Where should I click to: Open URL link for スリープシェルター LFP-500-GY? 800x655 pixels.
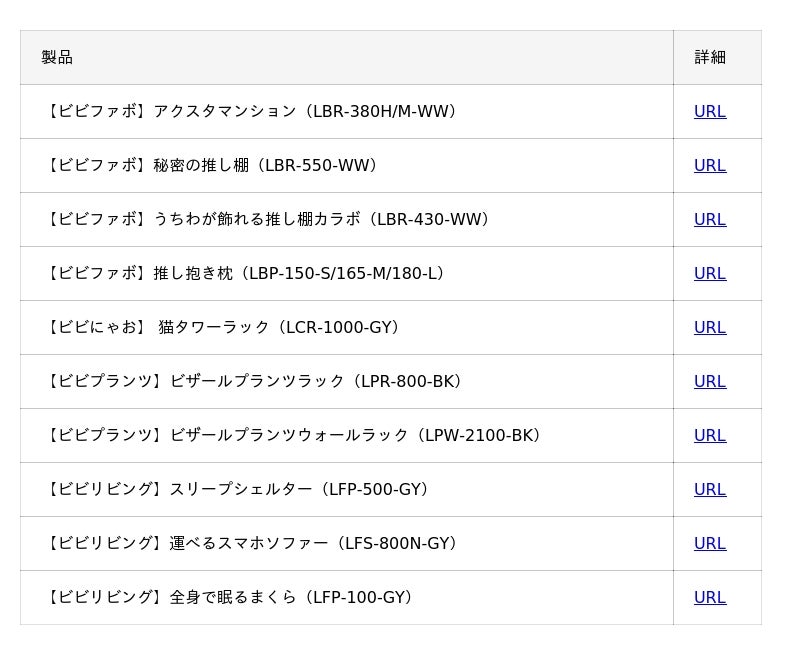pos(710,490)
